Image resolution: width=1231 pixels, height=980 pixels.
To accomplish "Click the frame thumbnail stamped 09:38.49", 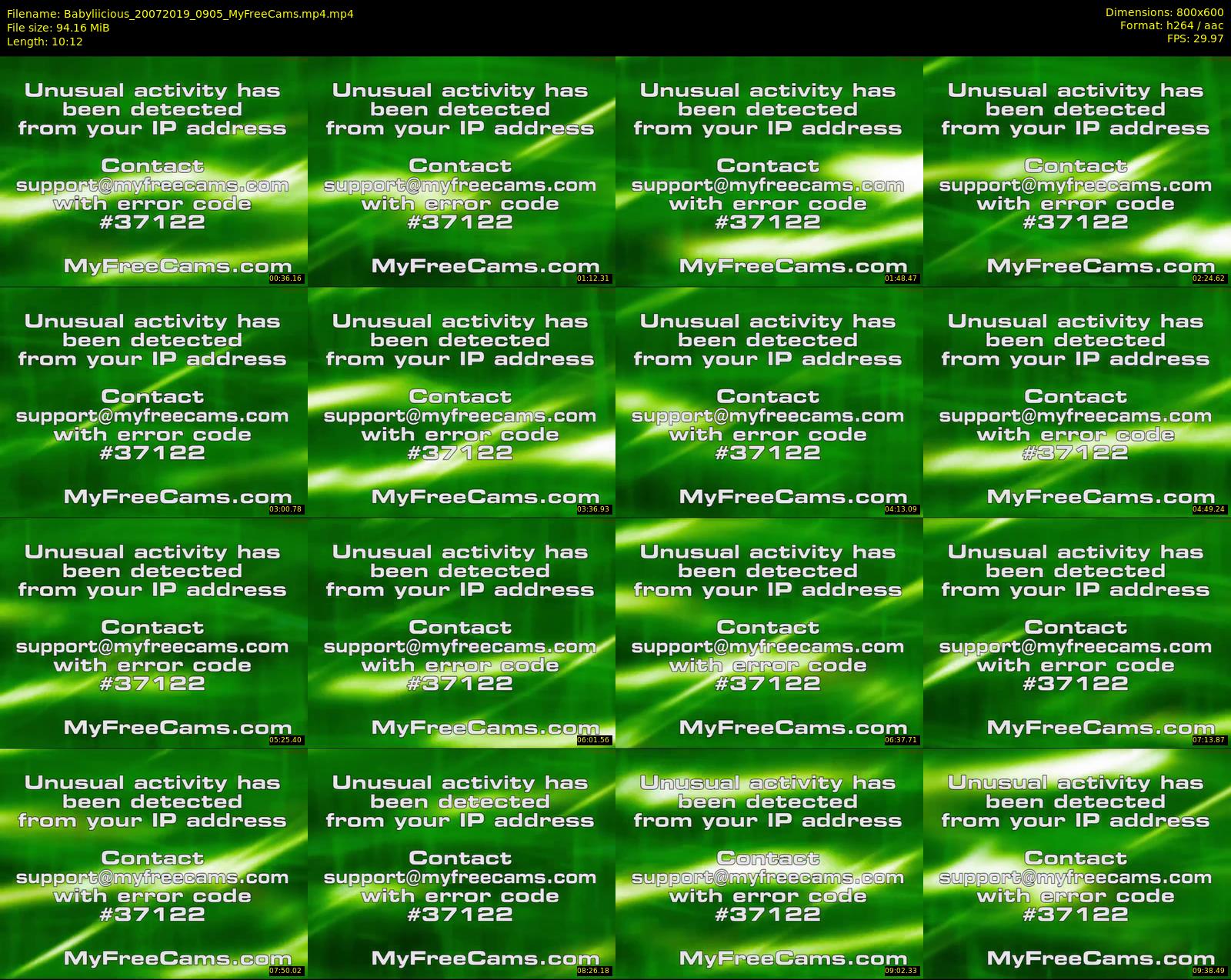I will click(x=1076, y=863).
